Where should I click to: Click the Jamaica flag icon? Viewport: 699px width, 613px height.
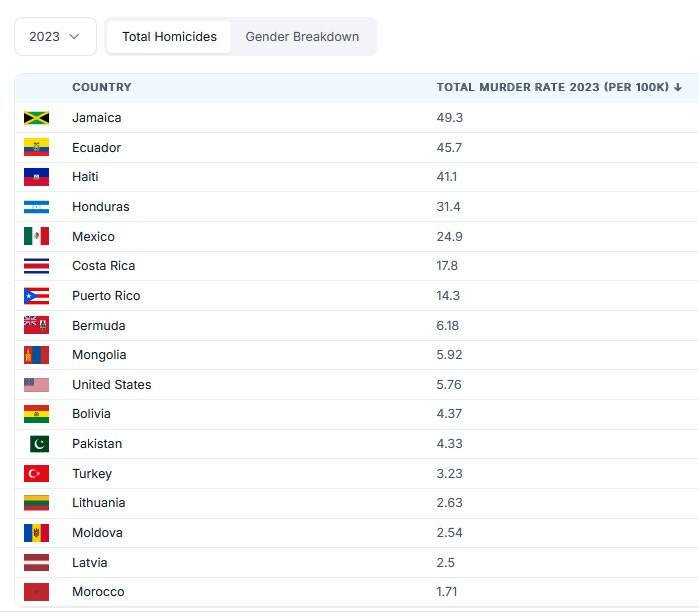(37, 118)
